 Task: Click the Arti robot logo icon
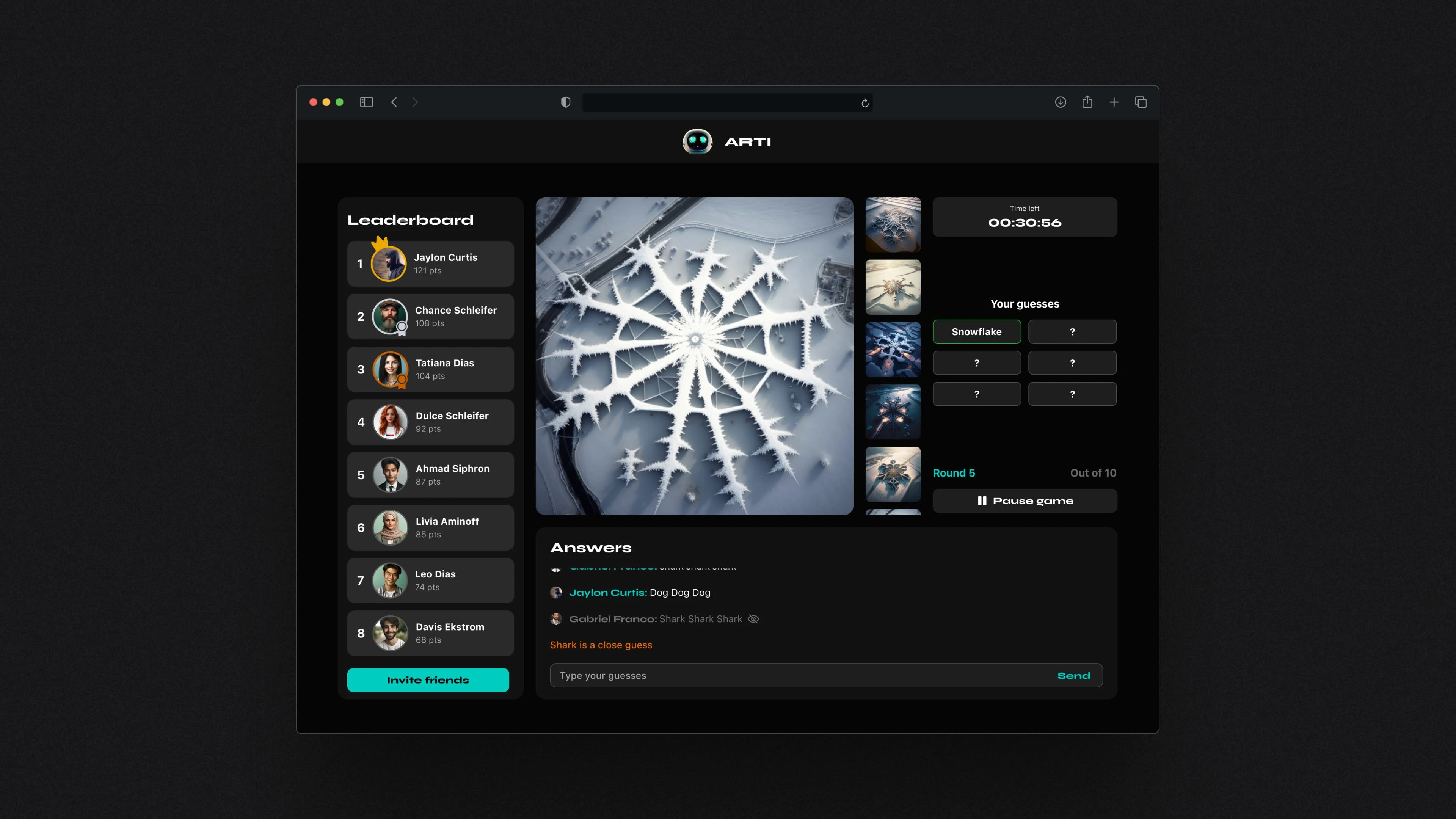tap(697, 141)
